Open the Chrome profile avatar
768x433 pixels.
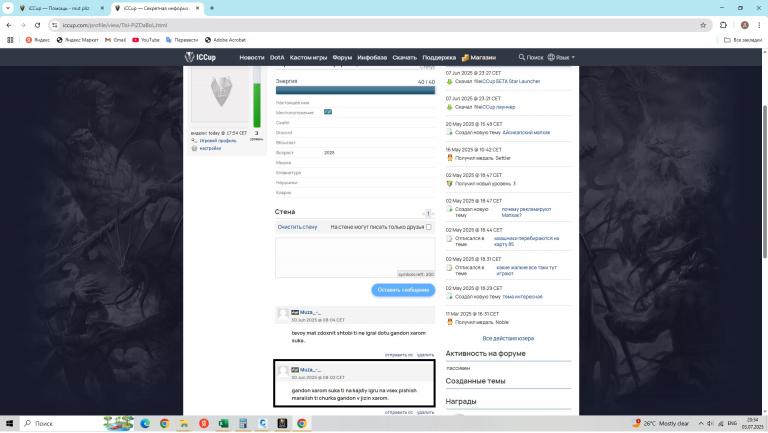744,25
